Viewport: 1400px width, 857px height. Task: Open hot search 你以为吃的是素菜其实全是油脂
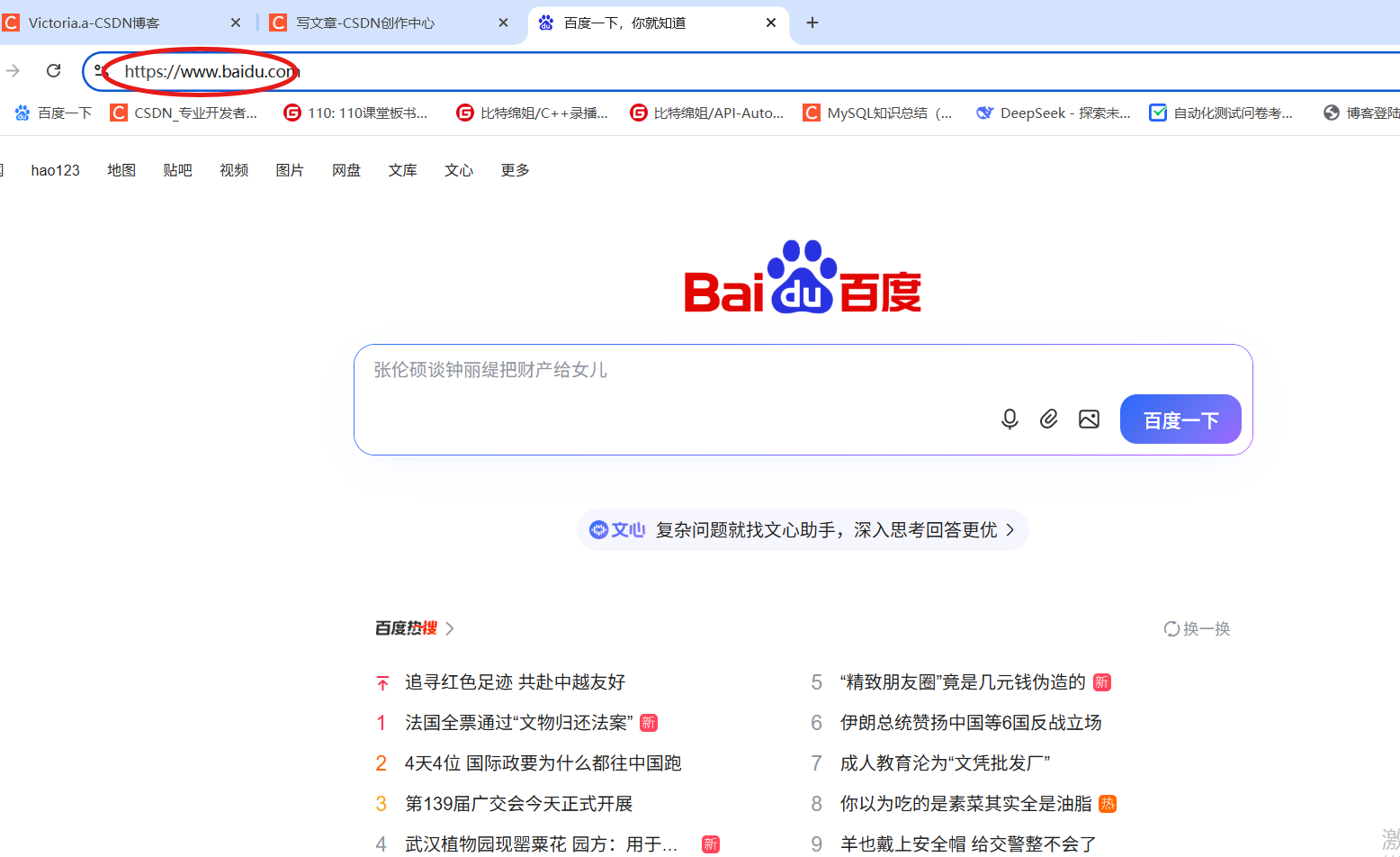(965, 804)
